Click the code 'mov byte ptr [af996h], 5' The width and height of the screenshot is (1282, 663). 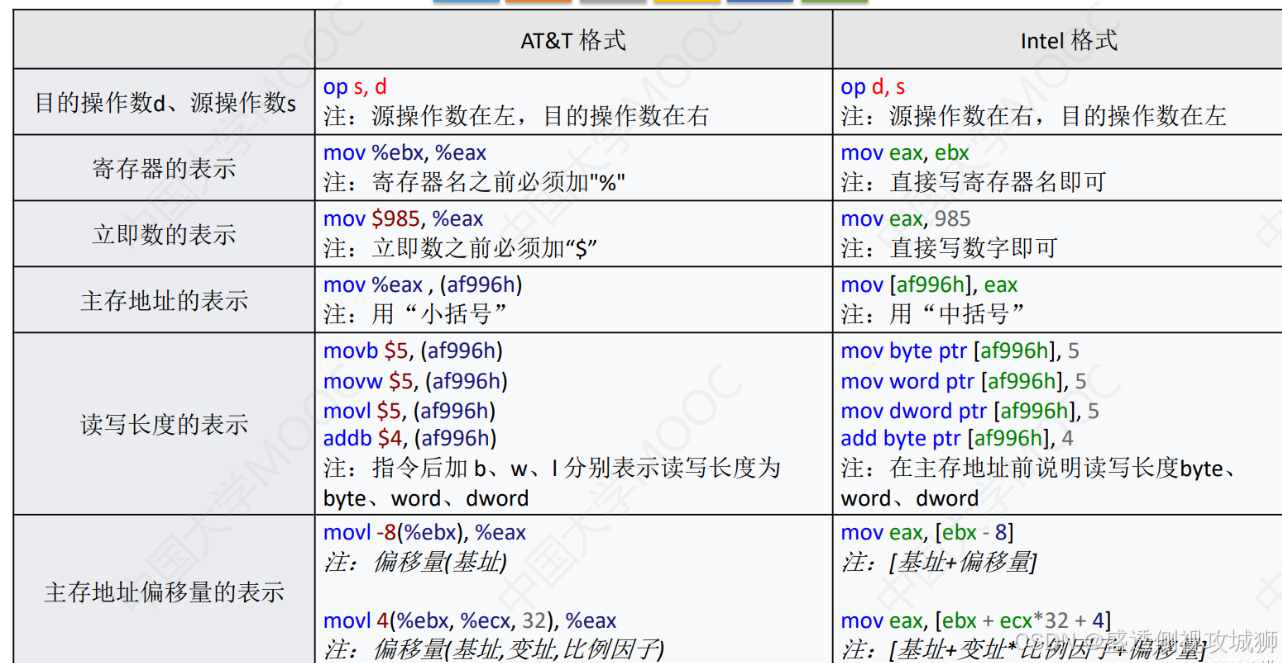tap(960, 351)
